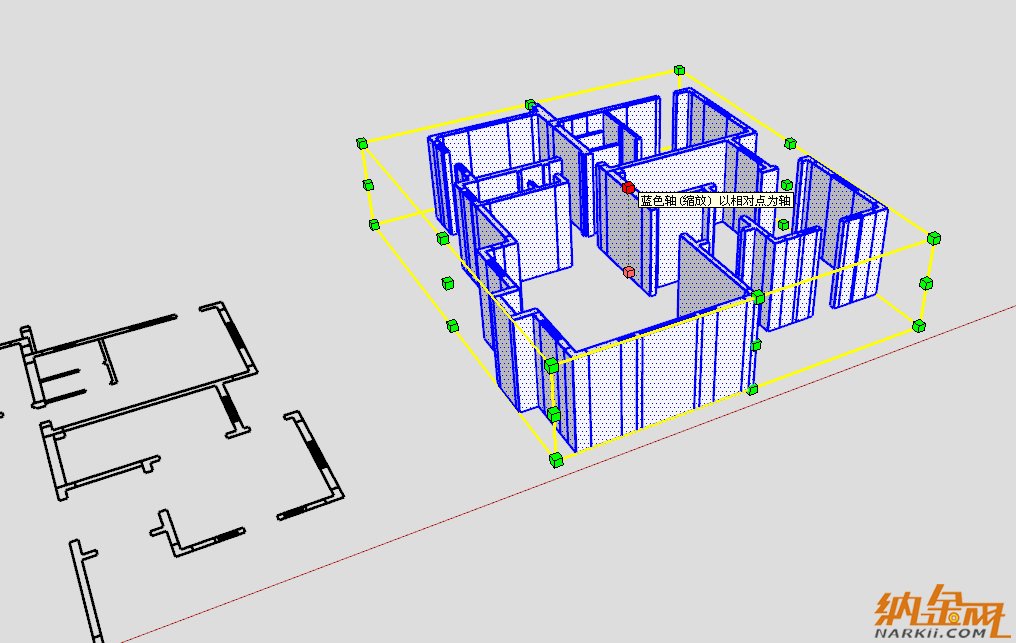Click the pink opposite-point grip below the red grip
Image resolution: width=1016 pixels, height=643 pixels.
(x=629, y=272)
